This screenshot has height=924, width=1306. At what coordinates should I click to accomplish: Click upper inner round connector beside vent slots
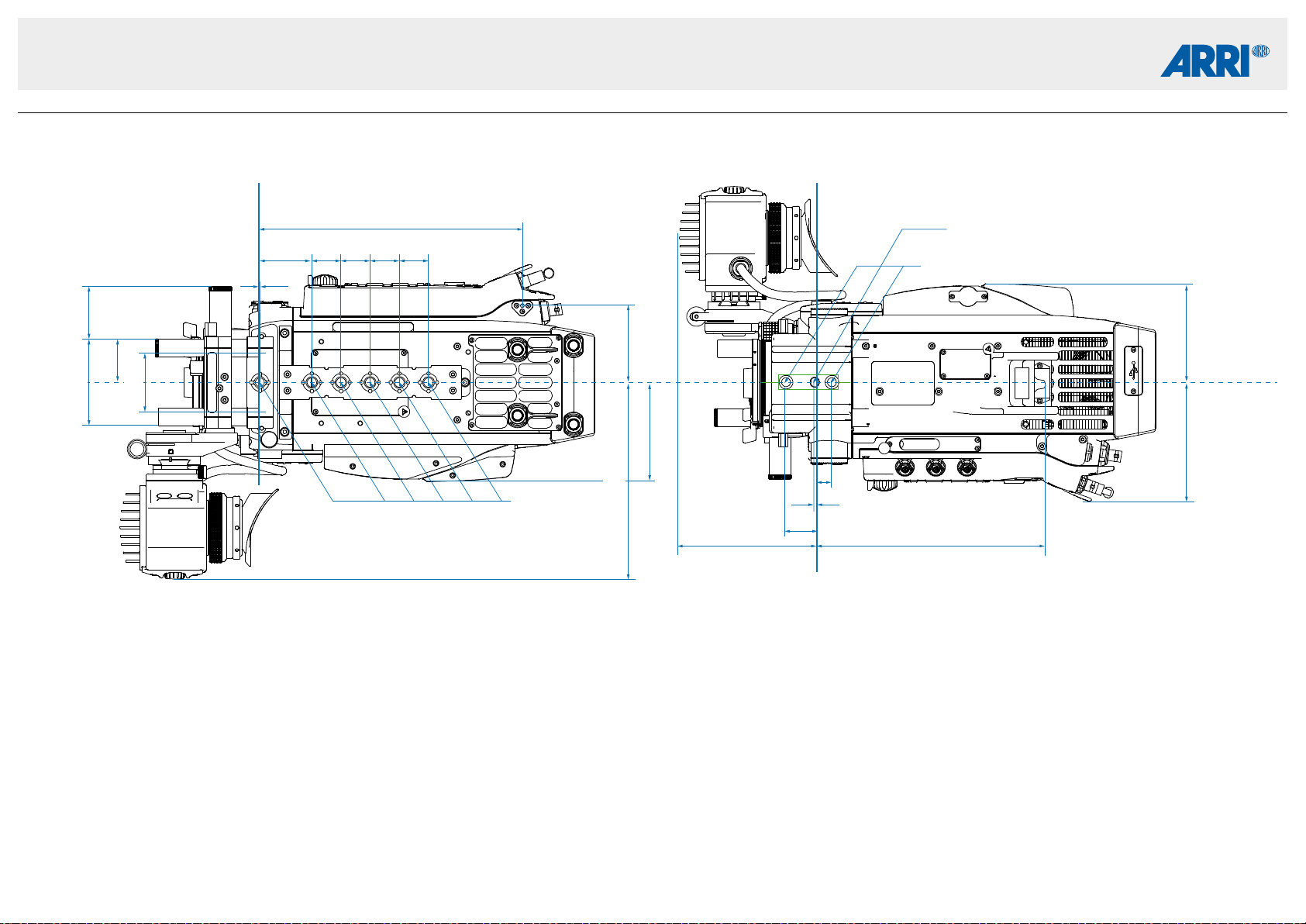(x=518, y=349)
